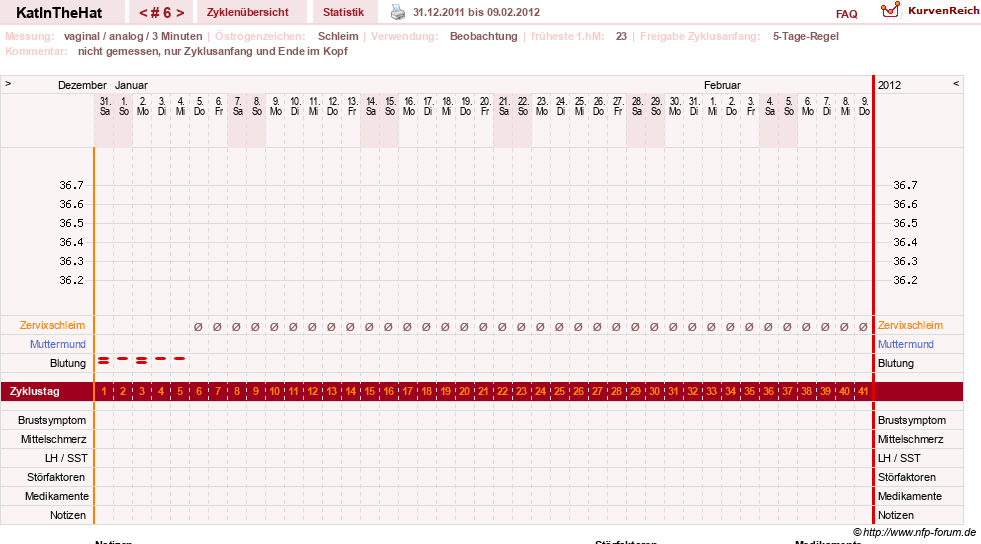Click the left 36.7 temperature label

(x=71, y=185)
